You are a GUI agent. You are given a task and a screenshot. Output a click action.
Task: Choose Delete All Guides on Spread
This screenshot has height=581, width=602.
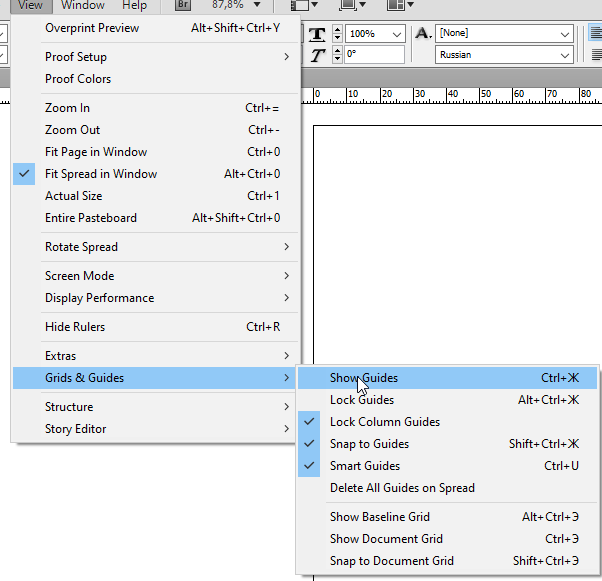(x=448, y=488)
